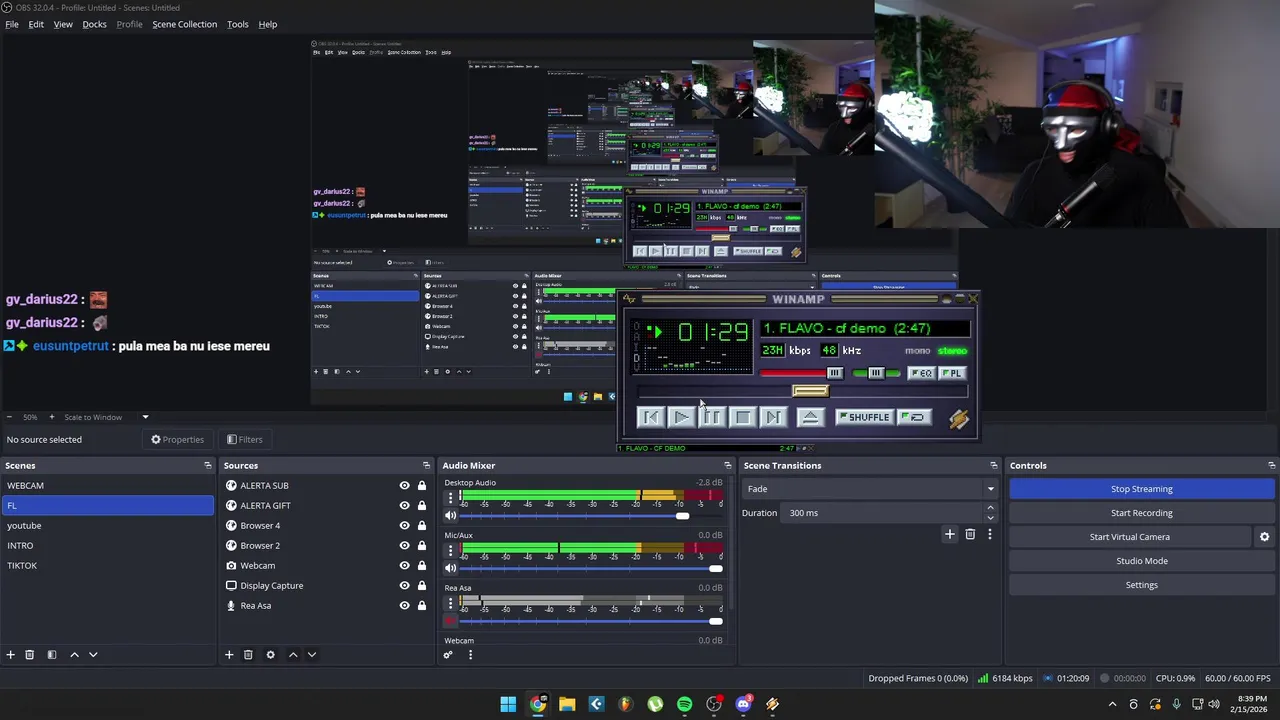
Task: Hide the Display Capture source
Action: tap(404, 586)
